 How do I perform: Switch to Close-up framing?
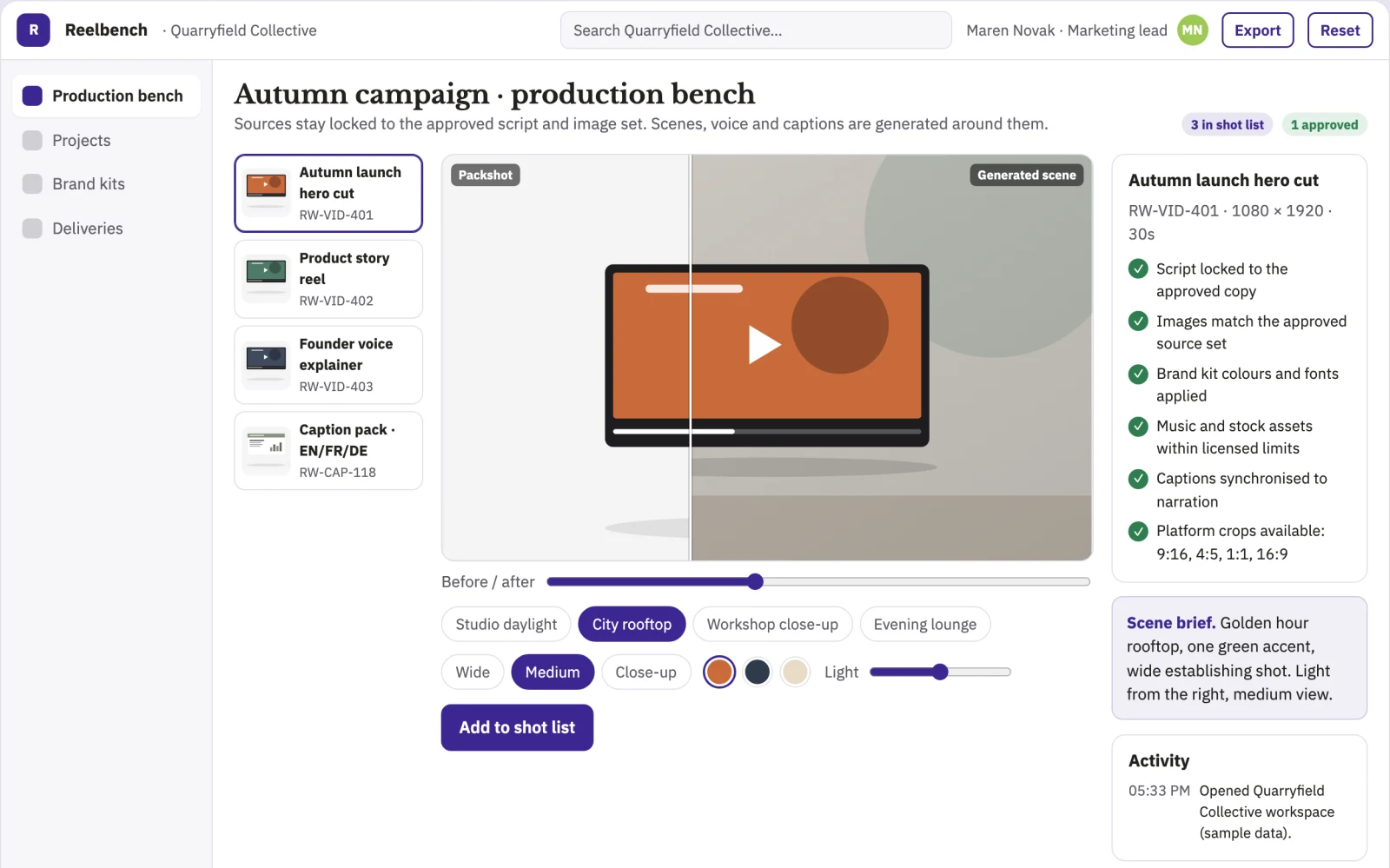[x=645, y=672]
